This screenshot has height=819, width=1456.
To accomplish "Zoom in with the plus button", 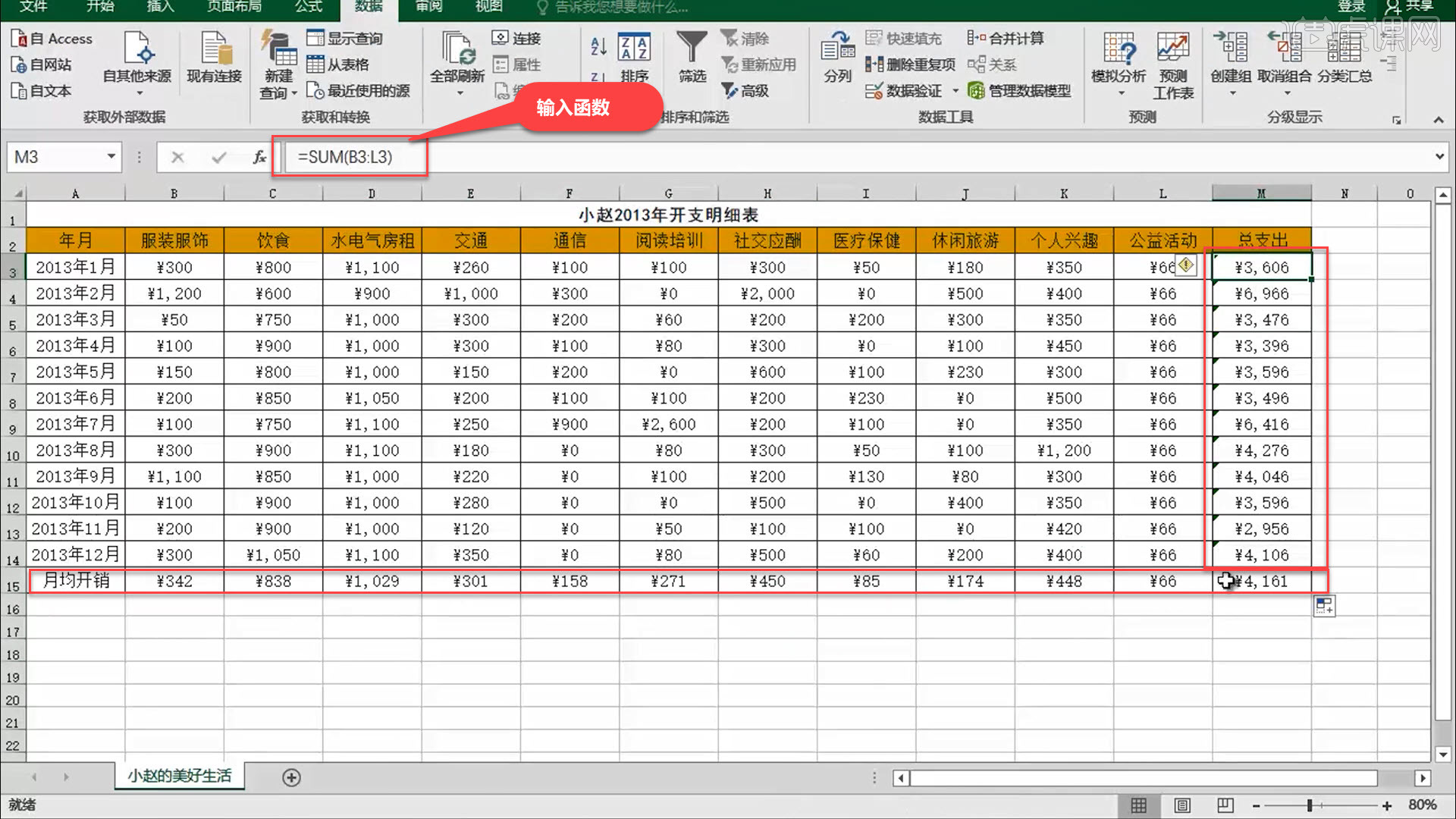I will click(1387, 806).
